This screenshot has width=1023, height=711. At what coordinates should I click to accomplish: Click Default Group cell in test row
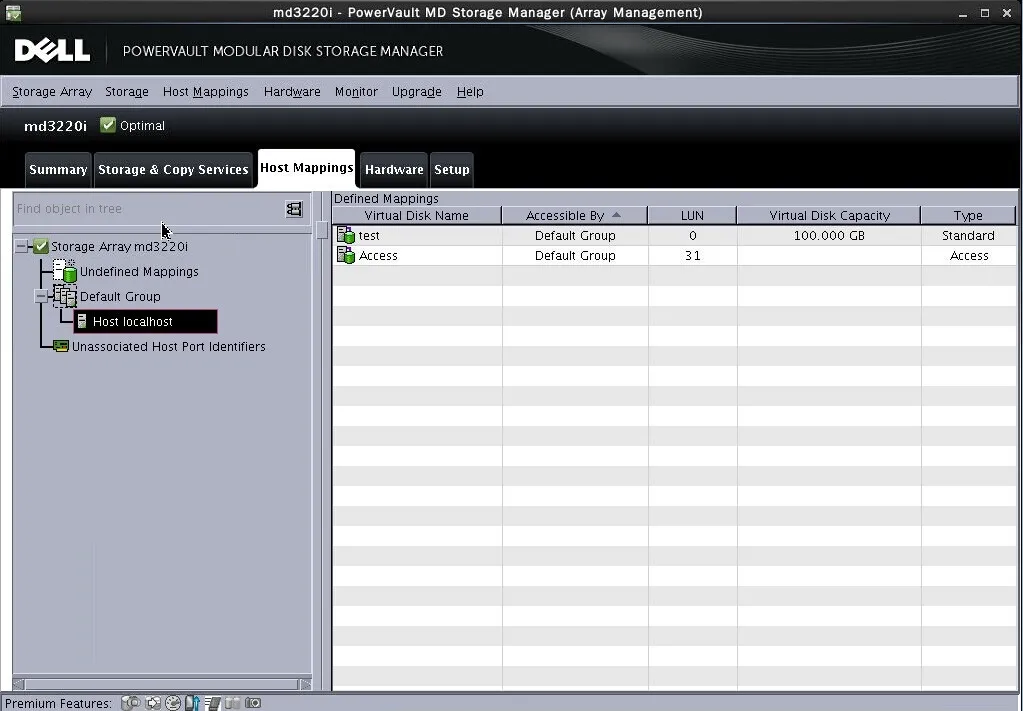tap(575, 235)
